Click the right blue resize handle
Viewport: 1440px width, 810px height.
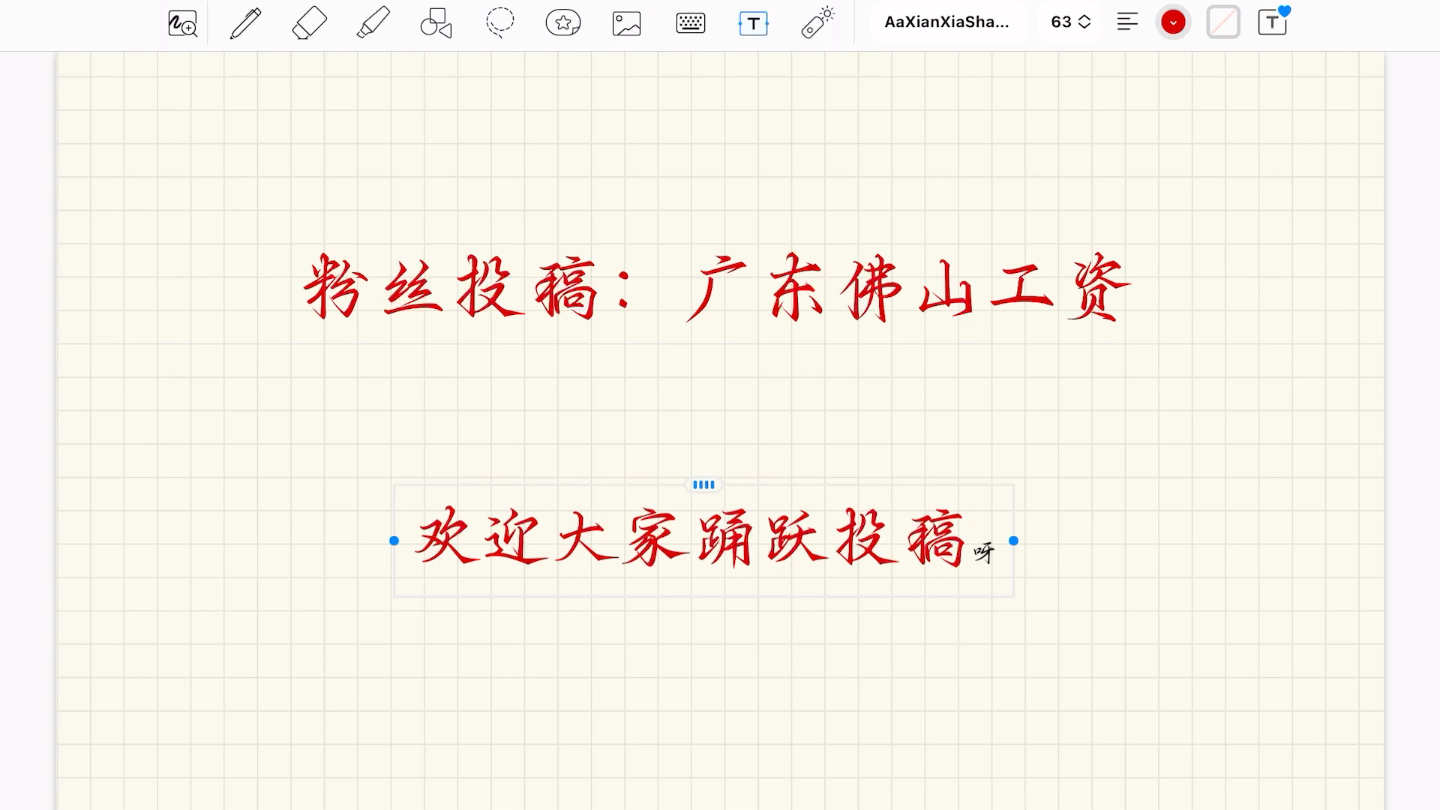pos(1013,541)
